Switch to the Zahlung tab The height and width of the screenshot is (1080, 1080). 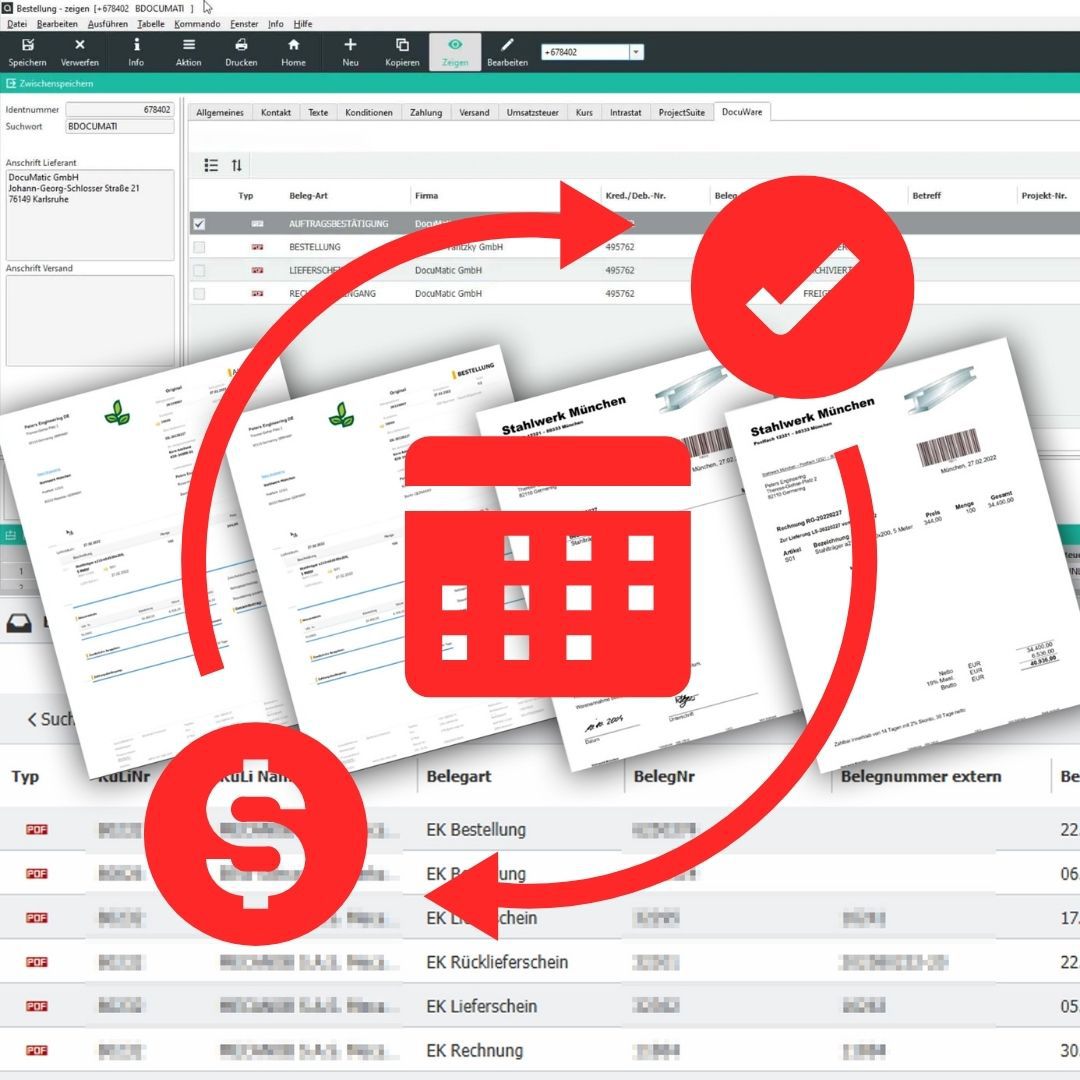[426, 112]
